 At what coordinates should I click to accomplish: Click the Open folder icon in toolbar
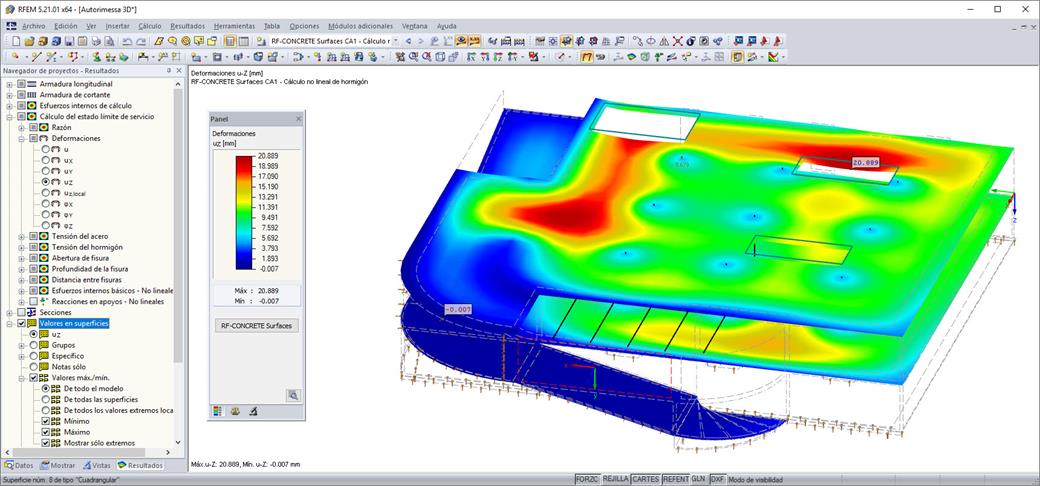click(x=29, y=41)
